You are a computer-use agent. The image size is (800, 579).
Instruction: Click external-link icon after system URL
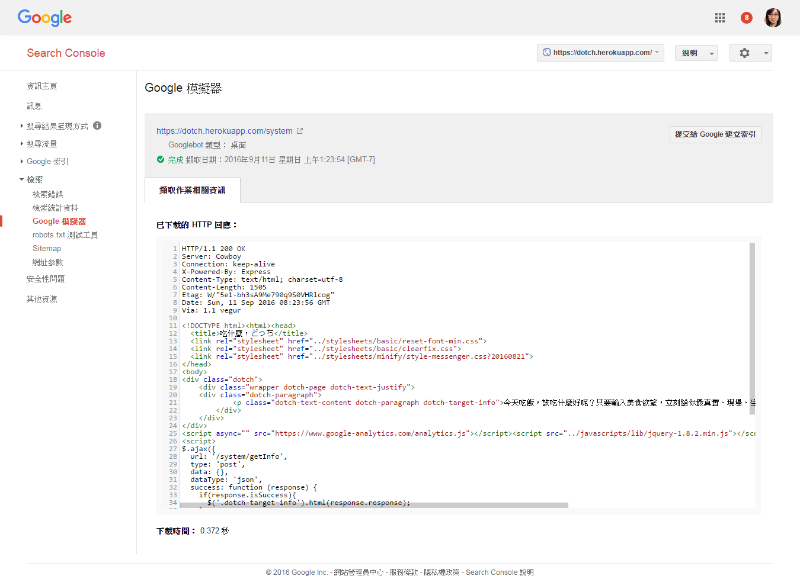(x=300, y=131)
